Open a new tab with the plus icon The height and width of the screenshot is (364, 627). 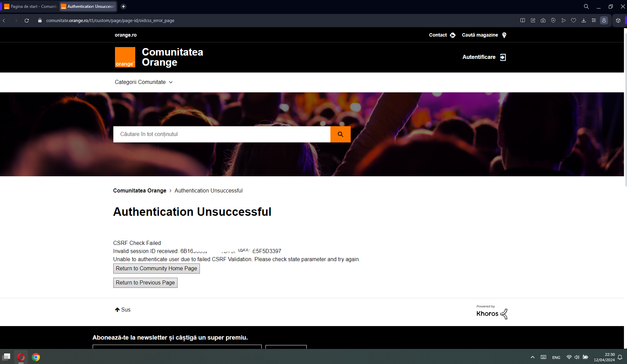tap(123, 6)
